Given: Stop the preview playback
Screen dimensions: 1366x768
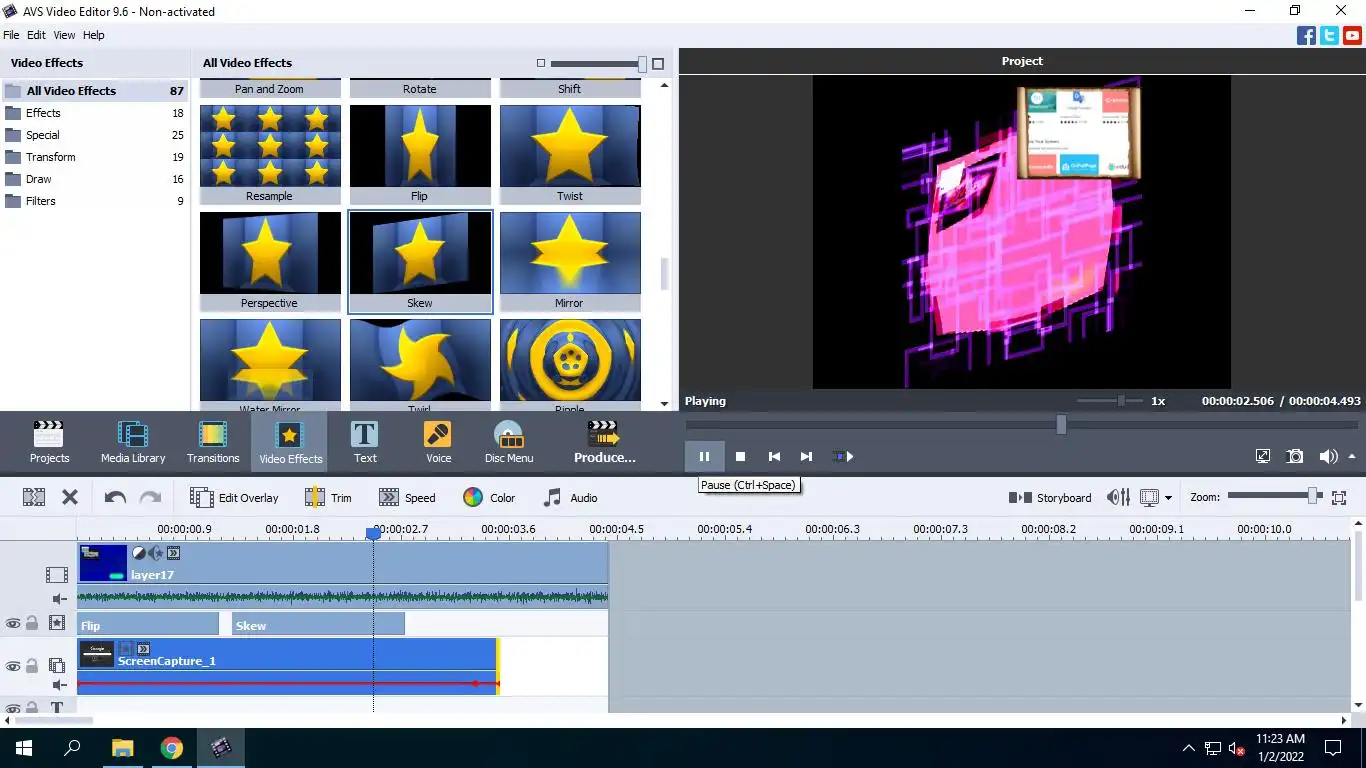Looking at the screenshot, I should click(x=741, y=456).
